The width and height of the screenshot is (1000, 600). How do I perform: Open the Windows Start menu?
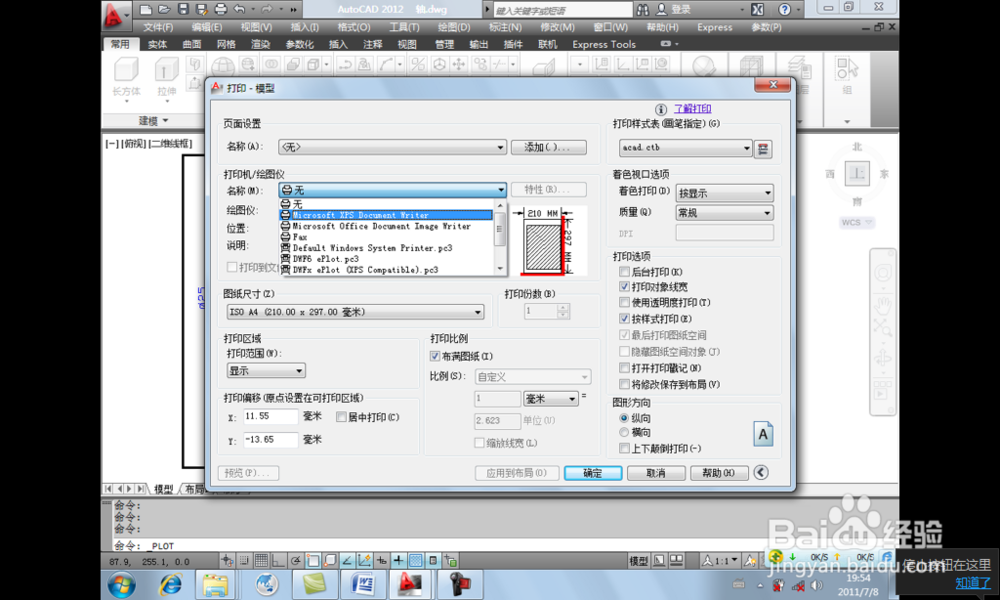pyautogui.click(x=121, y=584)
